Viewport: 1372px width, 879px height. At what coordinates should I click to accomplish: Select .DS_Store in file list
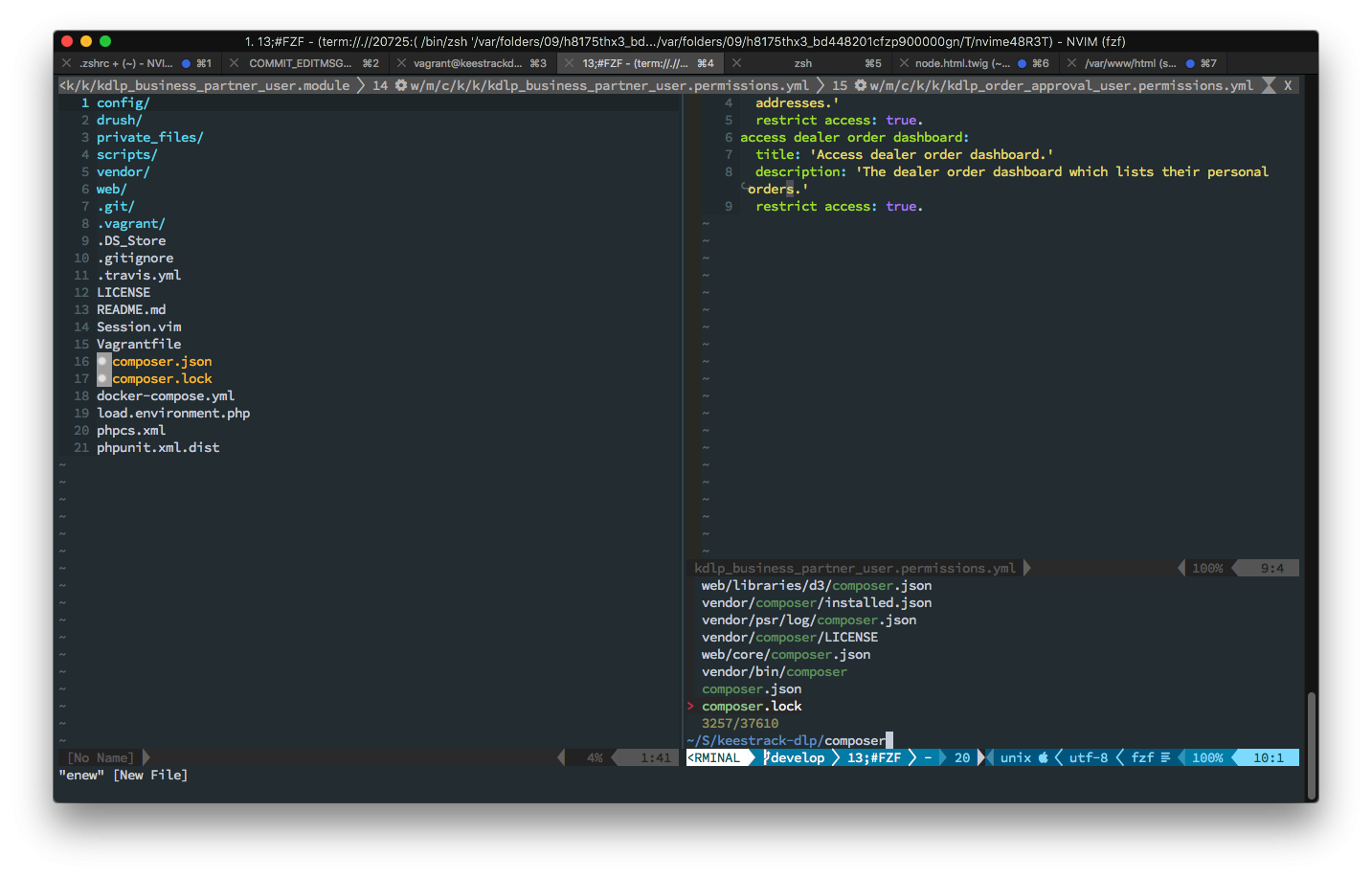tap(131, 240)
